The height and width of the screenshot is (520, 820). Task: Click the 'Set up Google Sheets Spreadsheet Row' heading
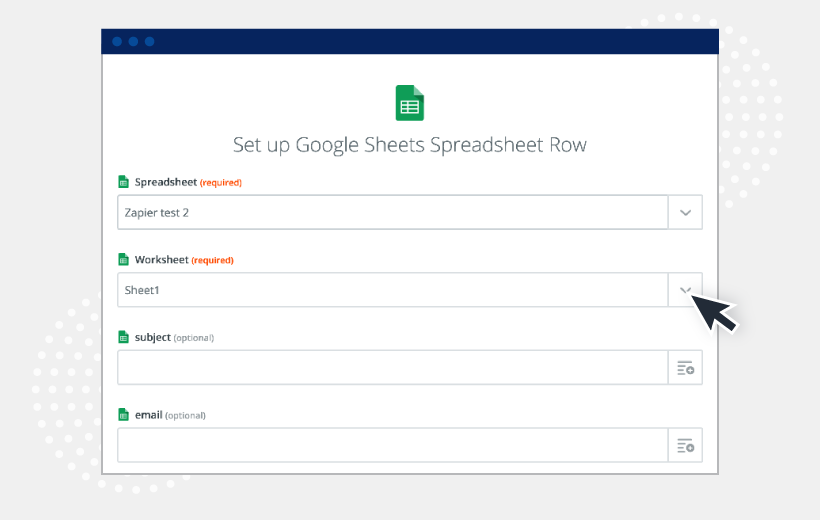409,145
